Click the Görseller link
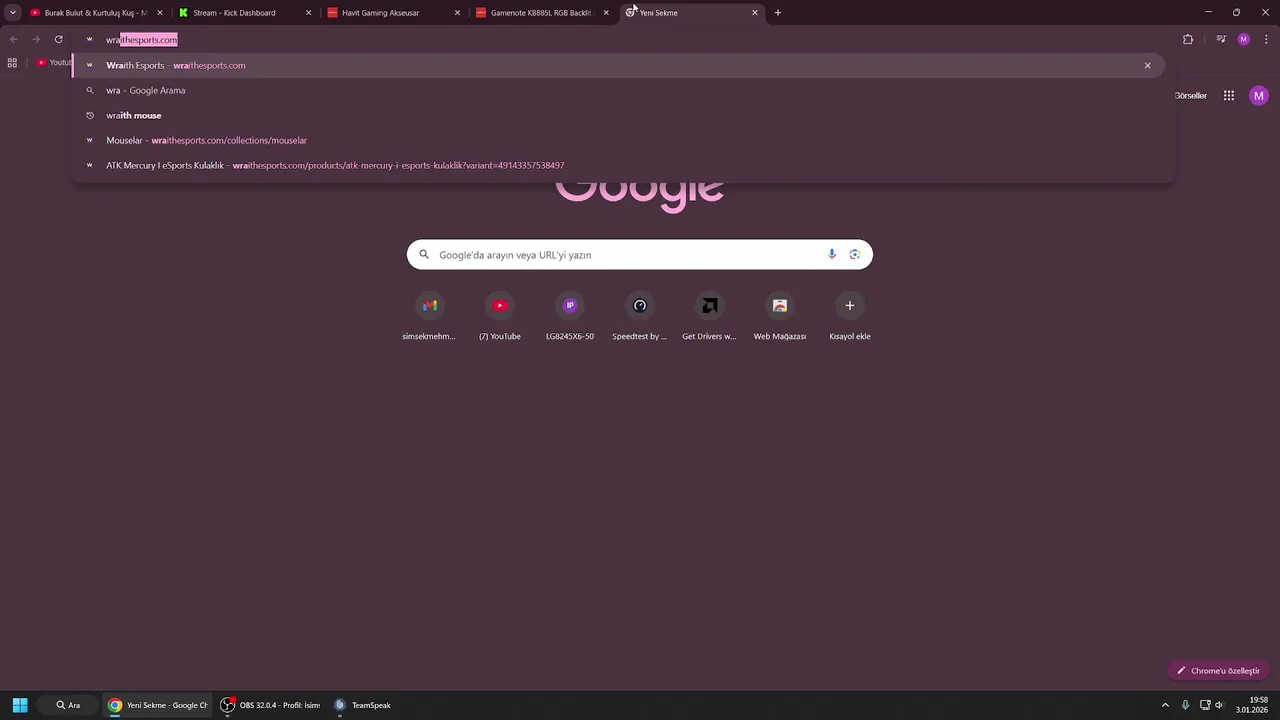 point(1190,96)
